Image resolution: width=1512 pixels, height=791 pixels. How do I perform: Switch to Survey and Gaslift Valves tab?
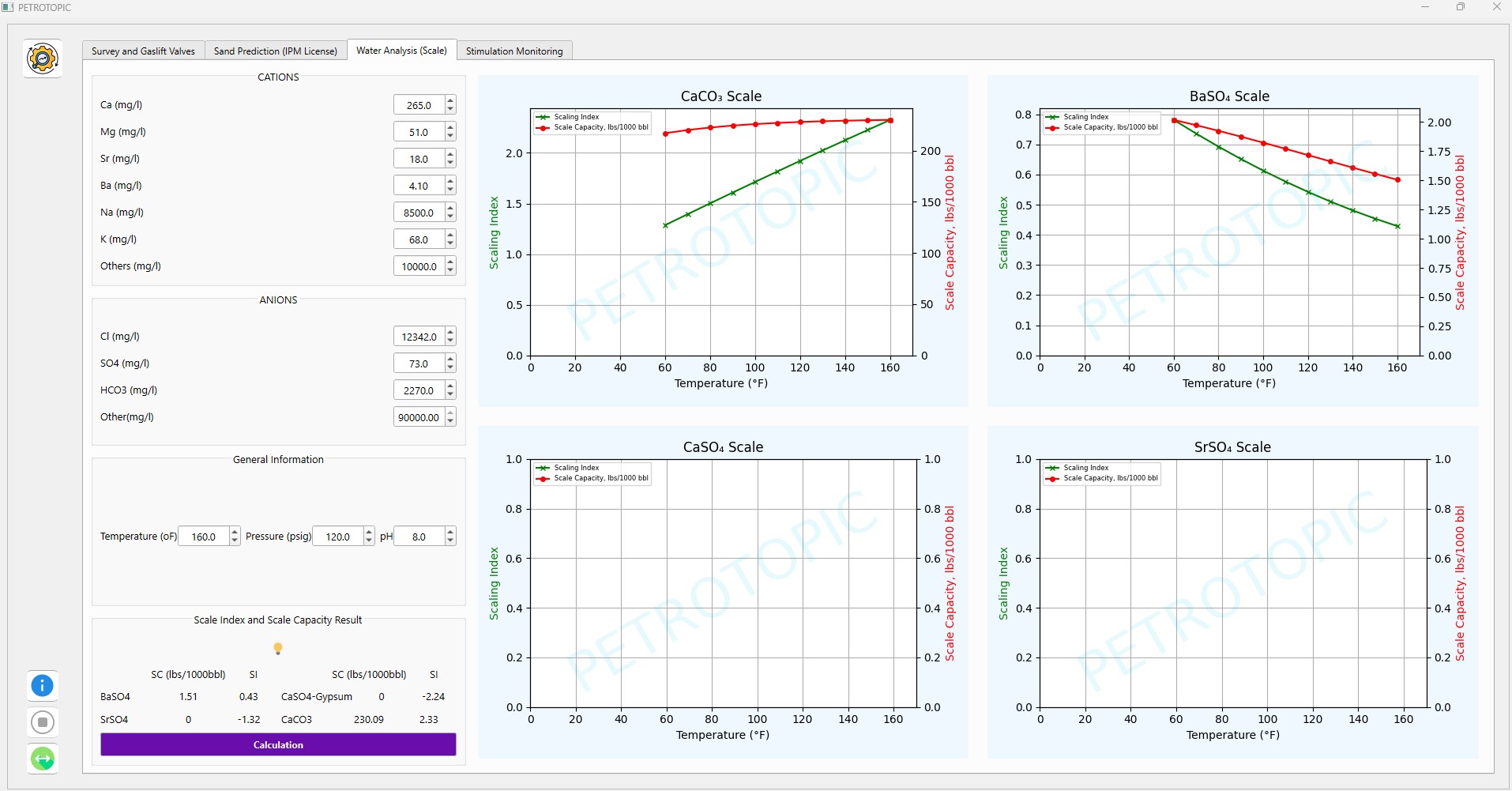[x=143, y=51]
